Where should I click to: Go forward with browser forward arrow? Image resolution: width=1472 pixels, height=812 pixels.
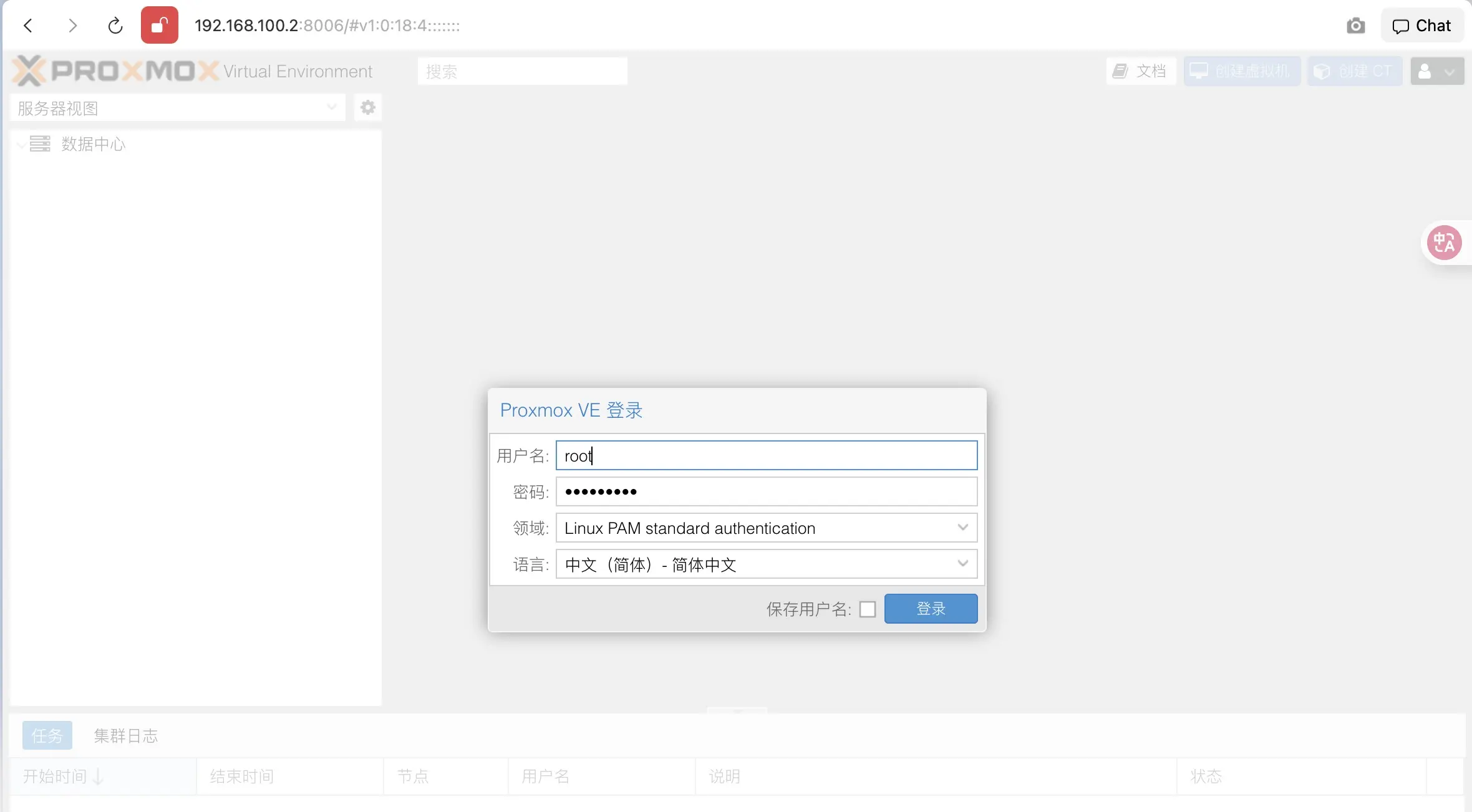coord(72,26)
